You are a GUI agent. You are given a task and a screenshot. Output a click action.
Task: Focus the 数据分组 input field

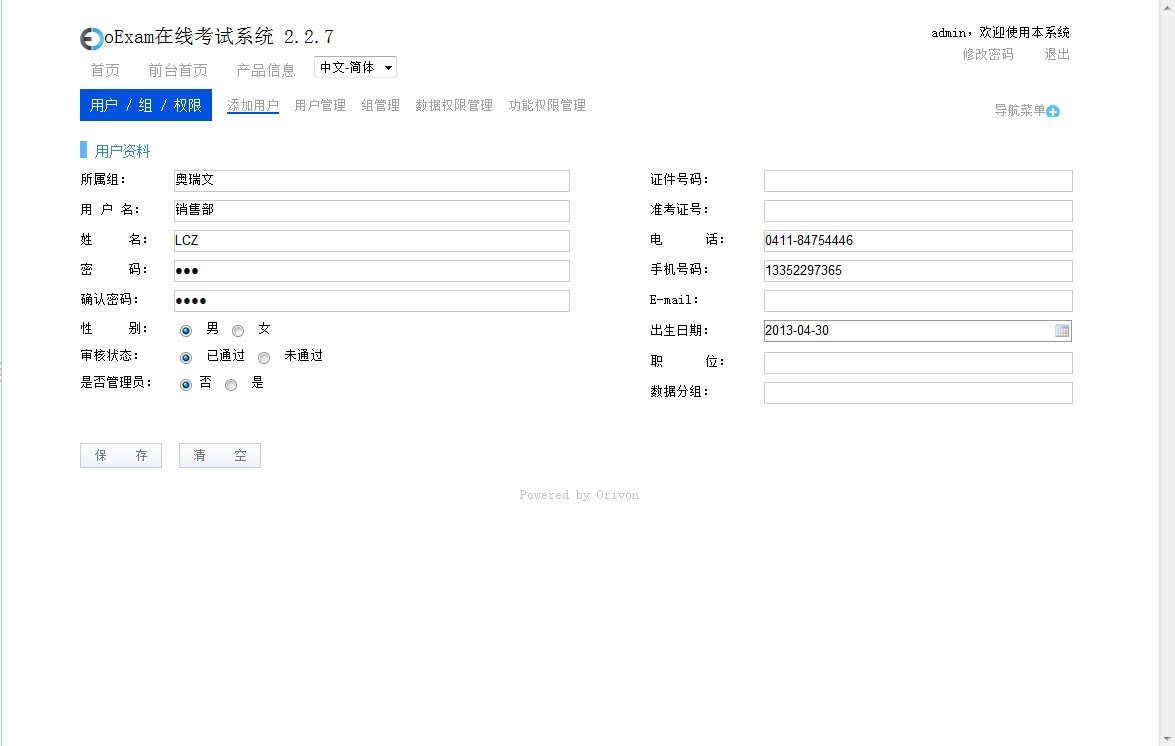tap(918, 392)
